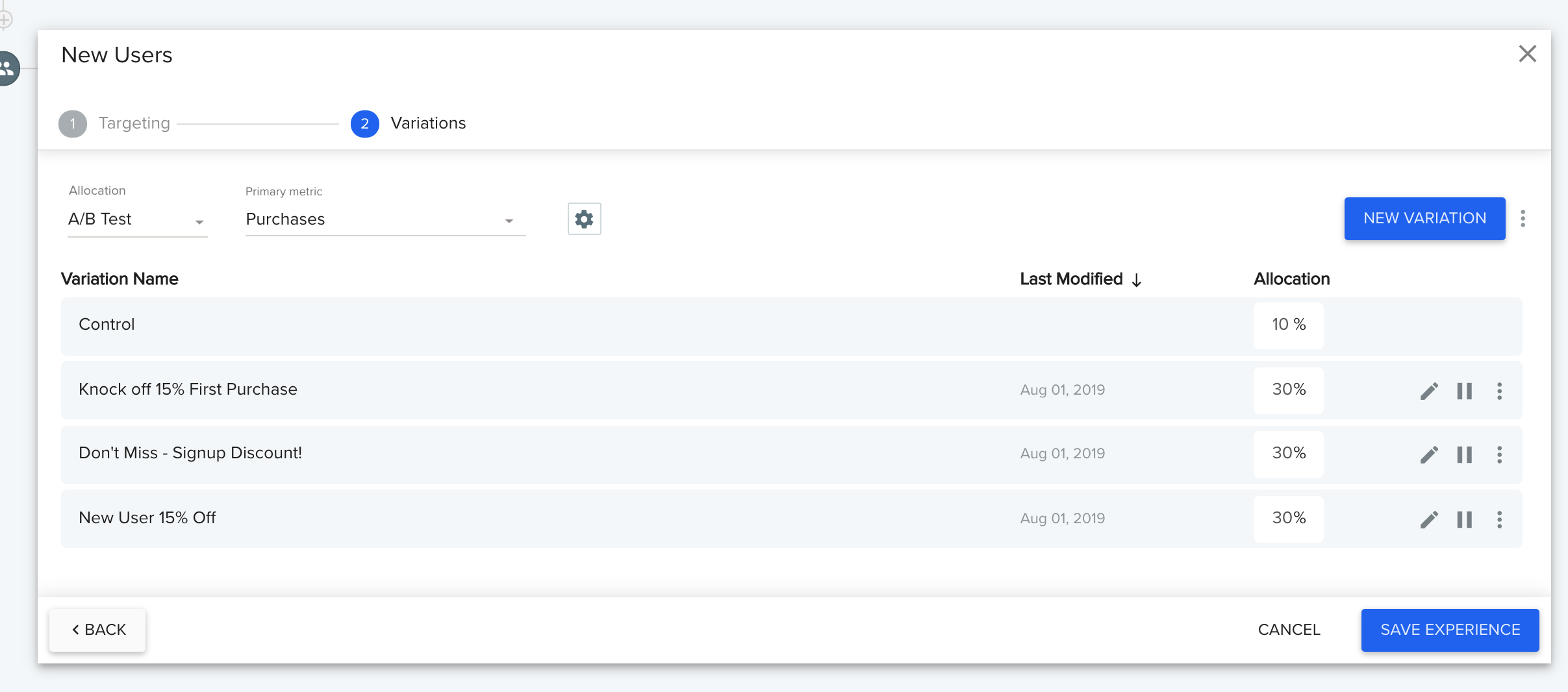Select the Don't Miss - Signup Discount! name
Viewport: 1568px width, 692px height.
(190, 453)
